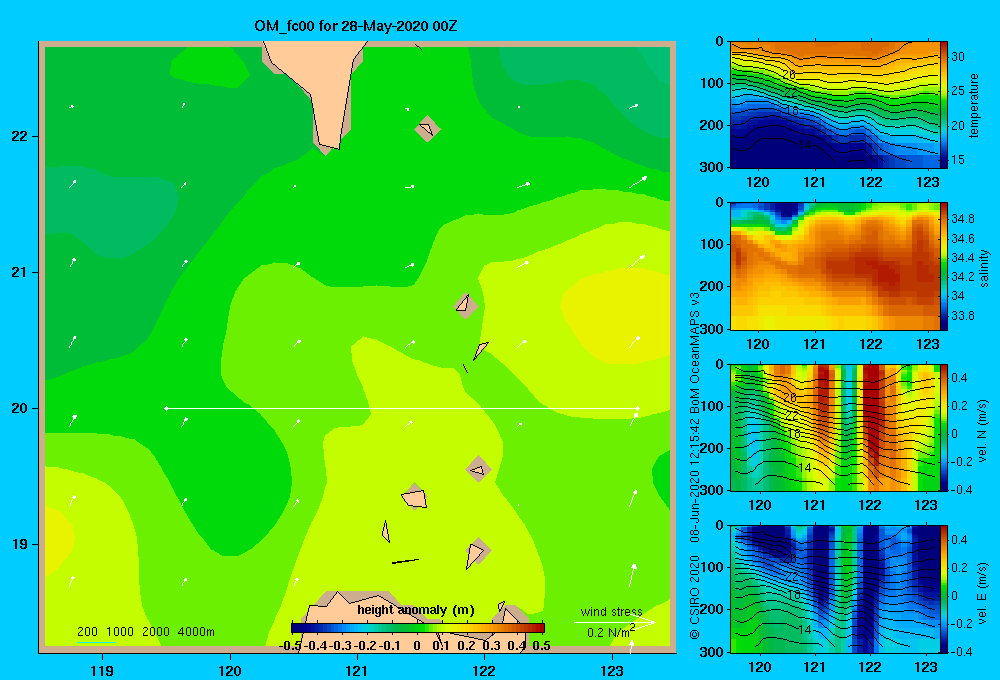This screenshot has height=680, width=1000.
Task: Click the "34.8" tick on salinity color bar
Action: pyautogui.click(x=962, y=219)
